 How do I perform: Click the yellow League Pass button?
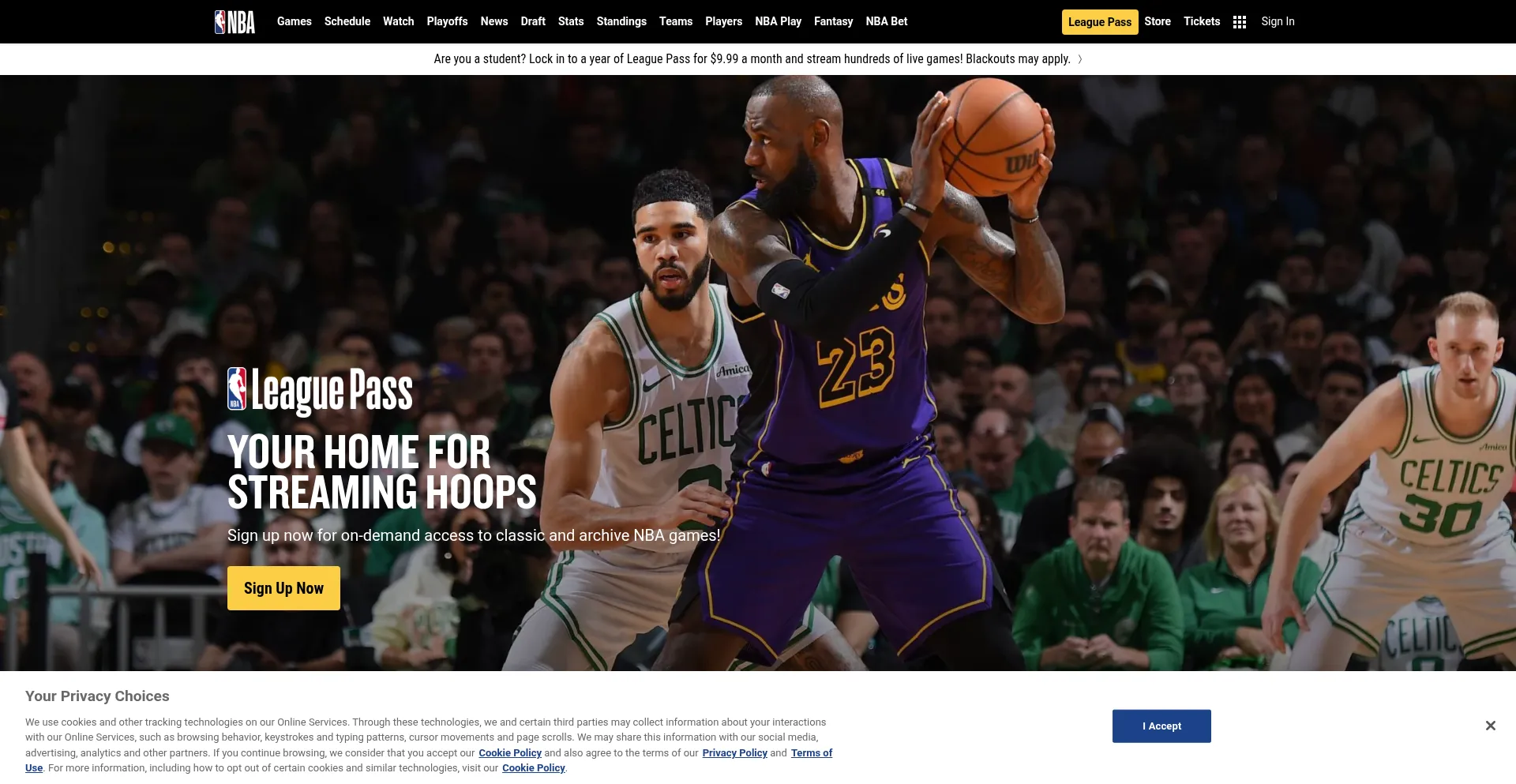point(1099,22)
